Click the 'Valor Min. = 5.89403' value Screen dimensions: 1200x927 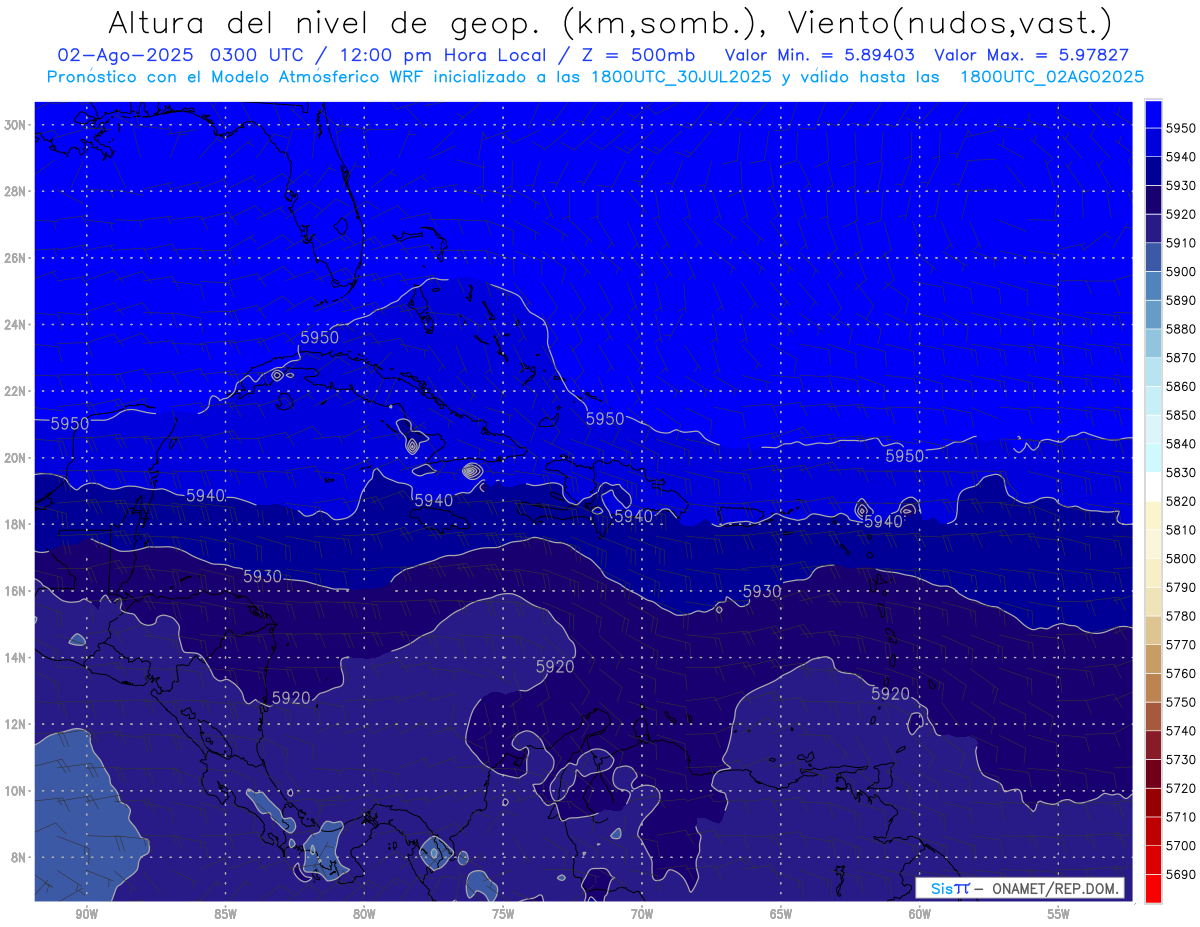[x=822, y=55]
